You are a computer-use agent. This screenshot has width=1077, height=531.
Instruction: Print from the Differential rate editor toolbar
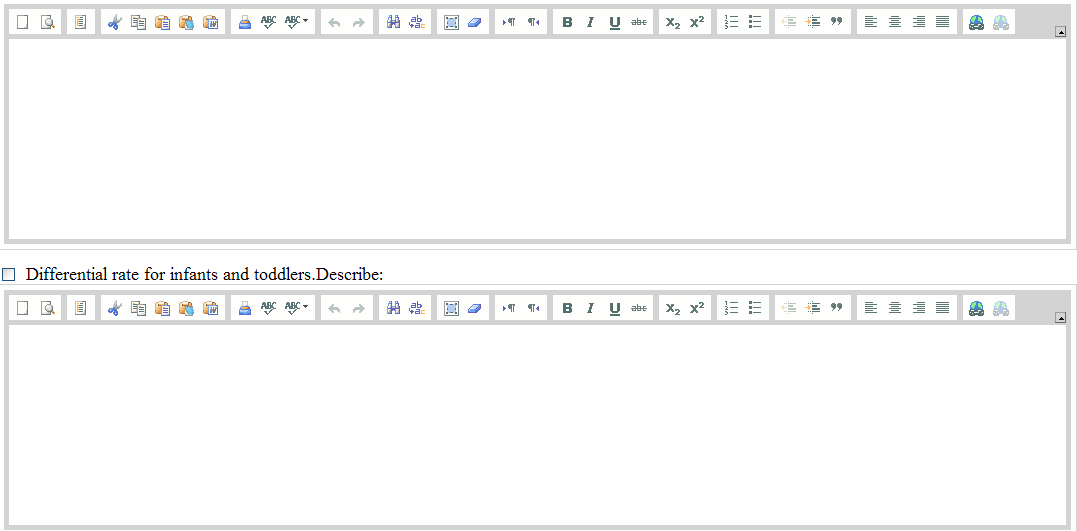[244, 308]
